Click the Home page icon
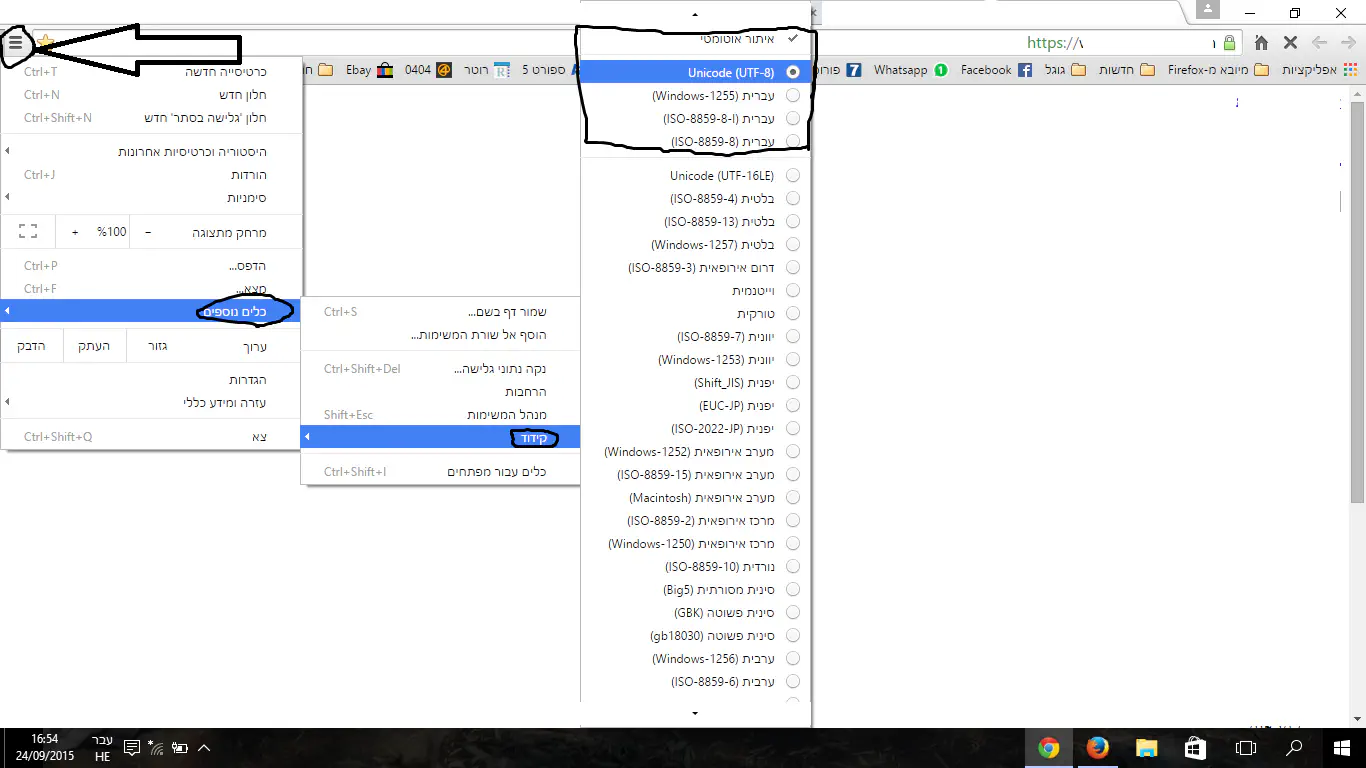This screenshot has height=768, width=1366. [1262, 43]
